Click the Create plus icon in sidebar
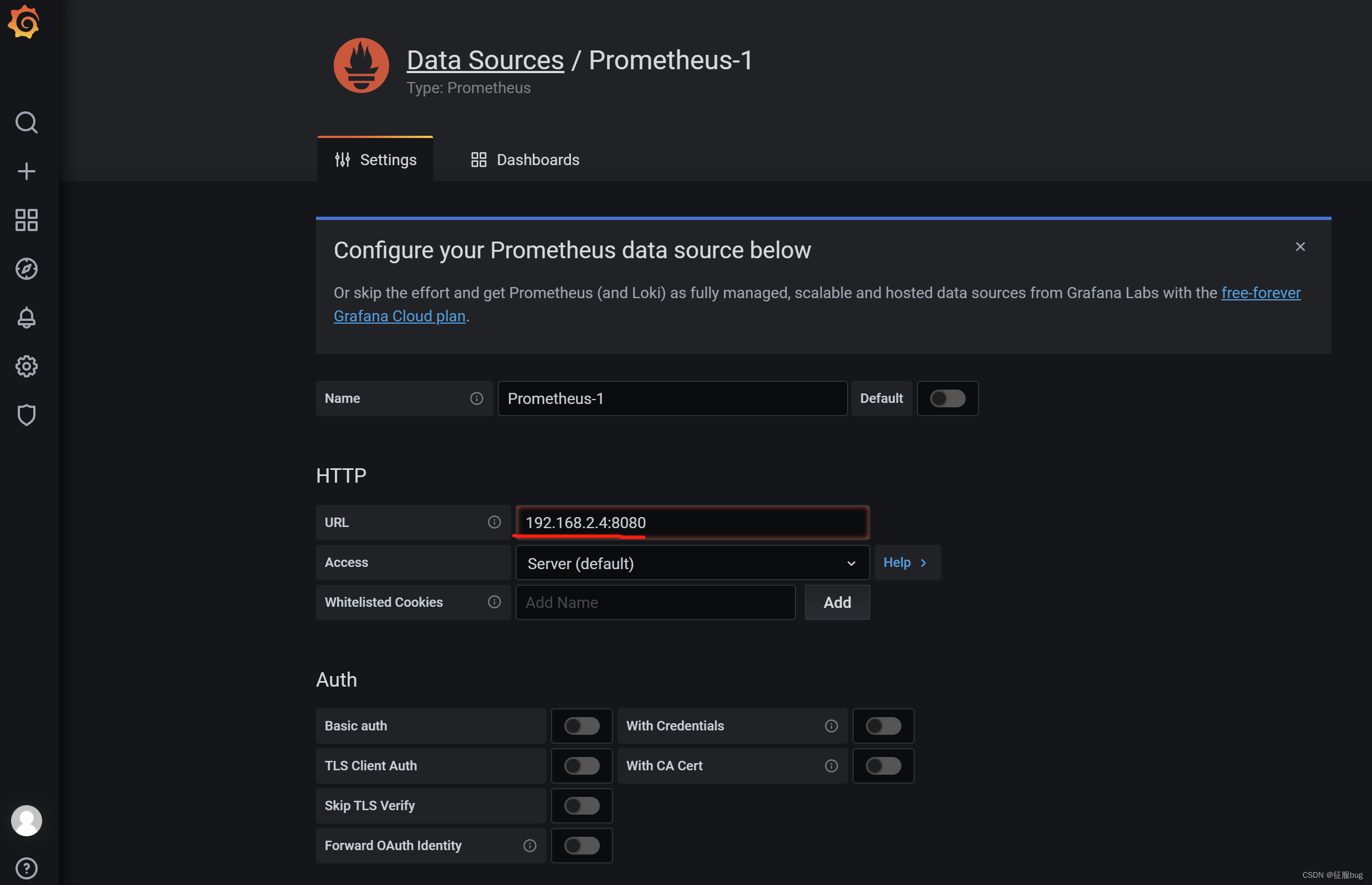 (x=27, y=170)
